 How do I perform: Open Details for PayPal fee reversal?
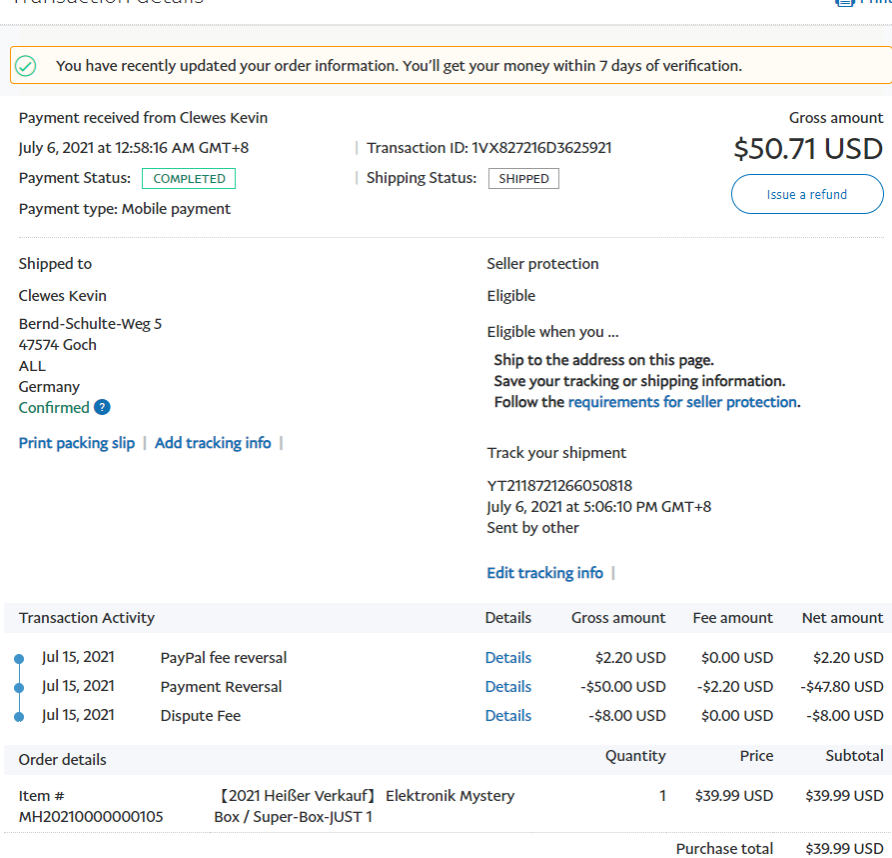[508, 658]
